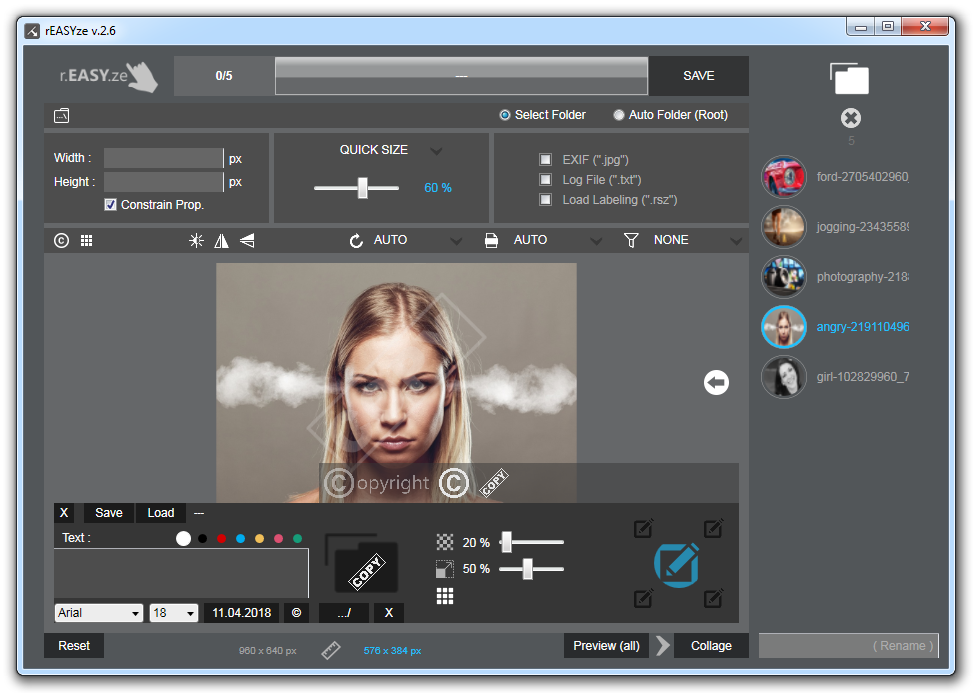Screen dimensions: 974x695
Task: Open the copyright watermark tool icon
Action: point(61,240)
